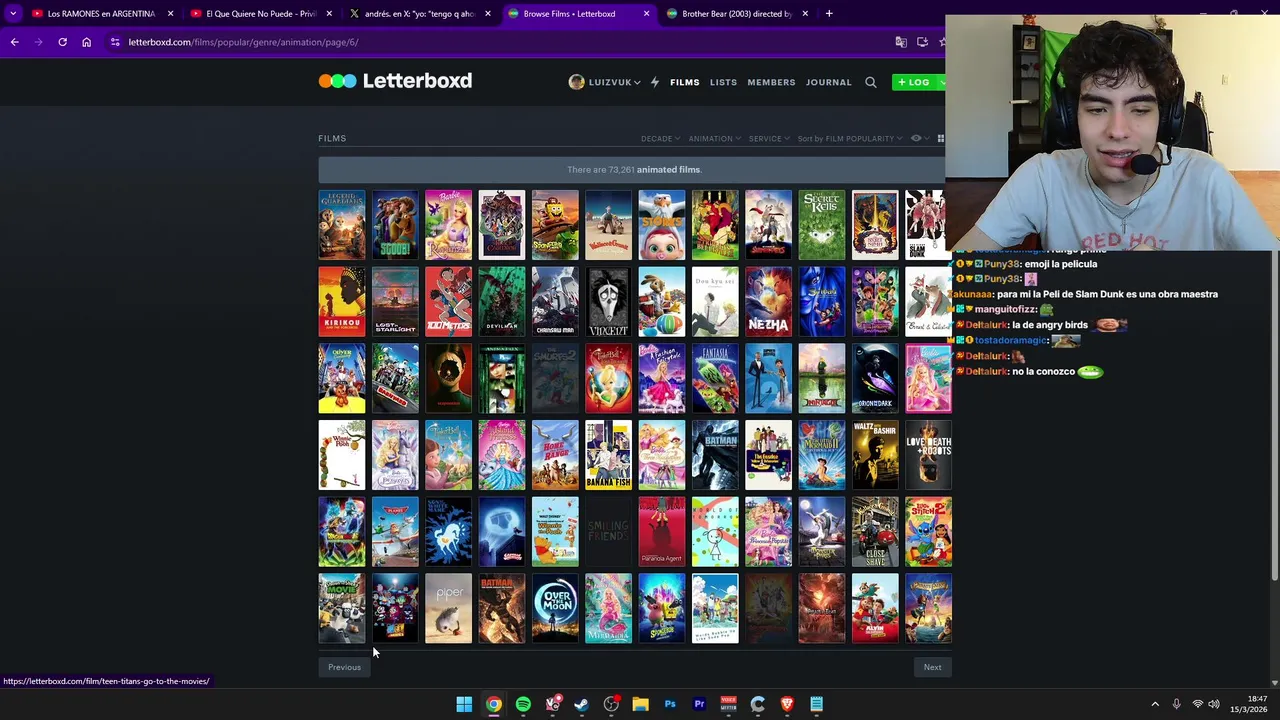This screenshot has width=1280, height=720.
Task: Switch to El Que Quiere No Puede tab
Action: [x=261, y=14]
